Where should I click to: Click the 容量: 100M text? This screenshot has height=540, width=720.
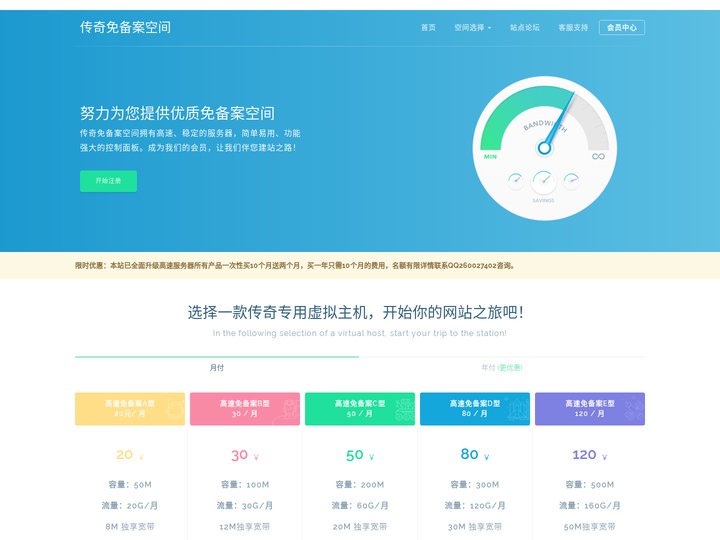point(245,484)
